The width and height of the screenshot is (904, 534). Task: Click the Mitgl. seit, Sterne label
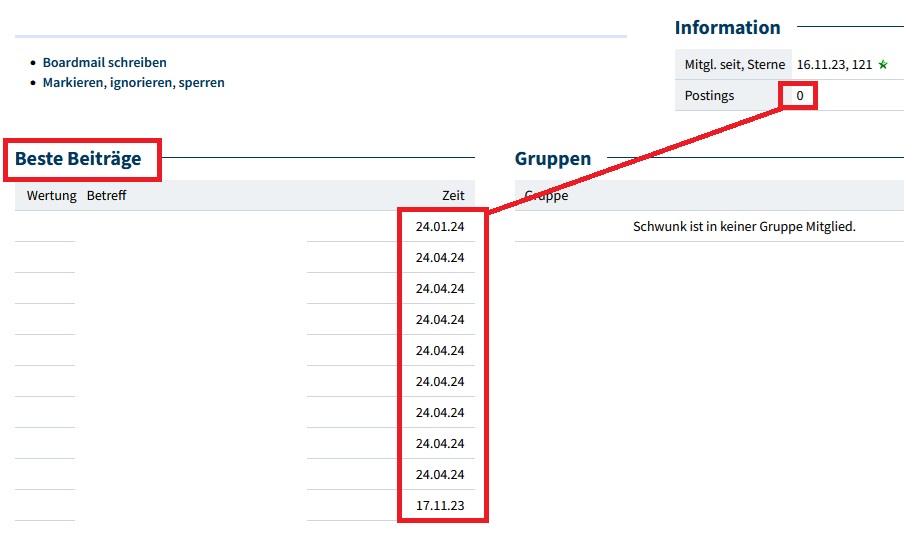pyautogui.click(x=734, y=65)
